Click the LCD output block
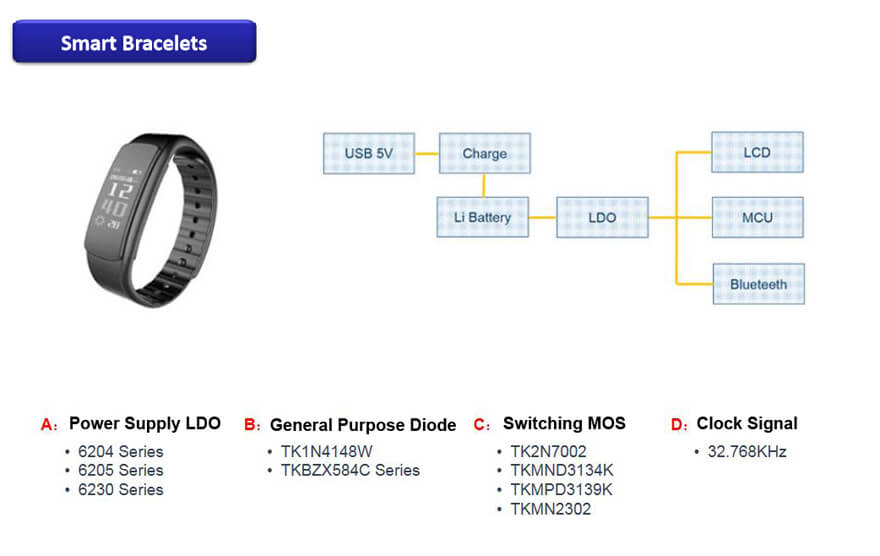Image resolution: width=880 pixels, height=556 pixels. click(757, 153)
